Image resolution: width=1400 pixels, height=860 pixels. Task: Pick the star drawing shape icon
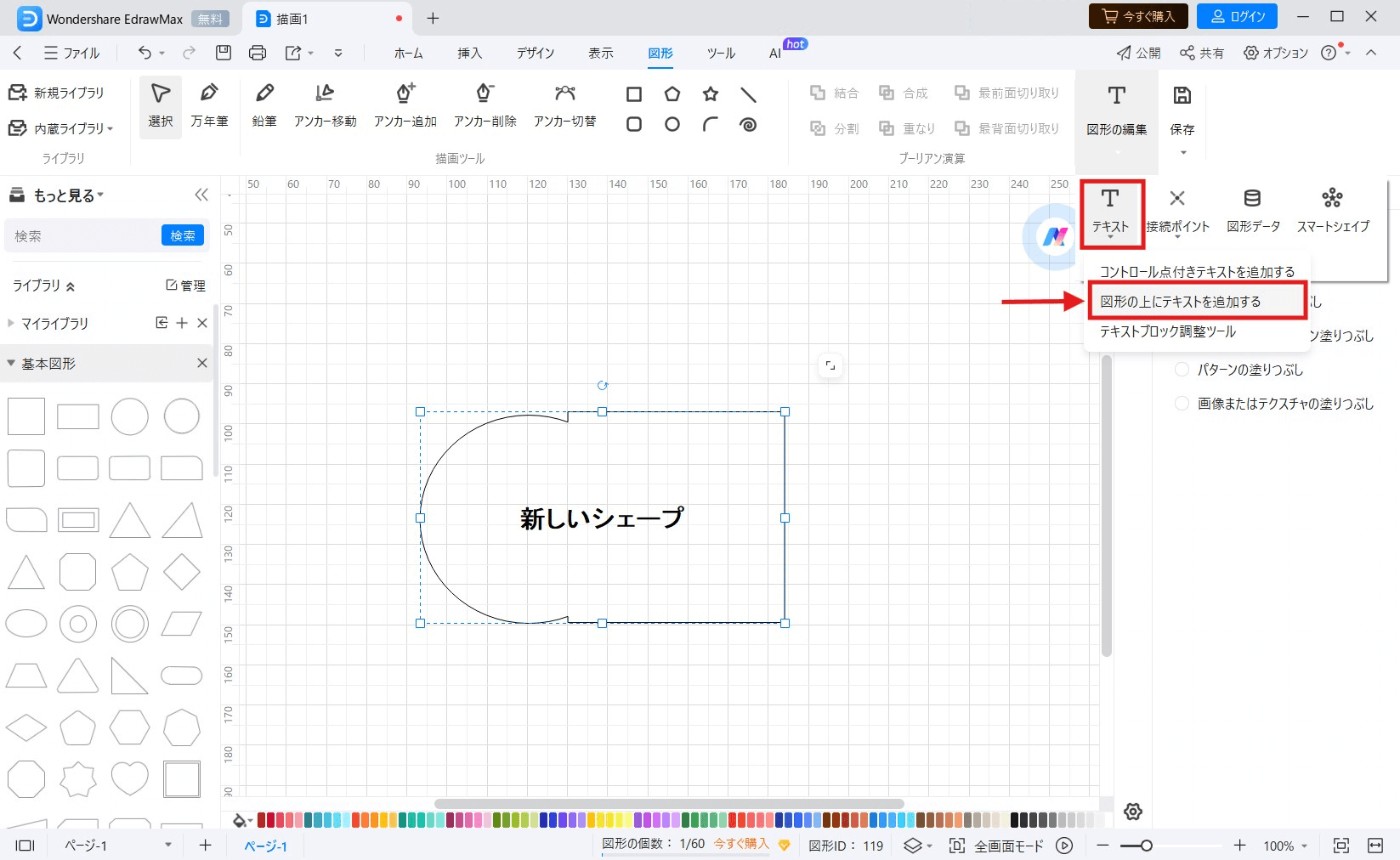point(711,94)
